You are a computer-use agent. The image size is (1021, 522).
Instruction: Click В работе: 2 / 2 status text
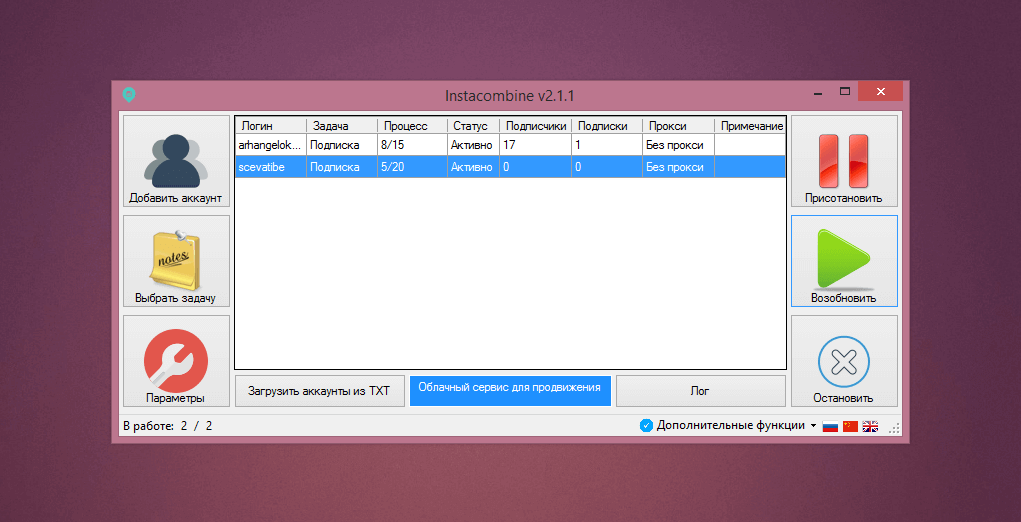coord(168,426)
